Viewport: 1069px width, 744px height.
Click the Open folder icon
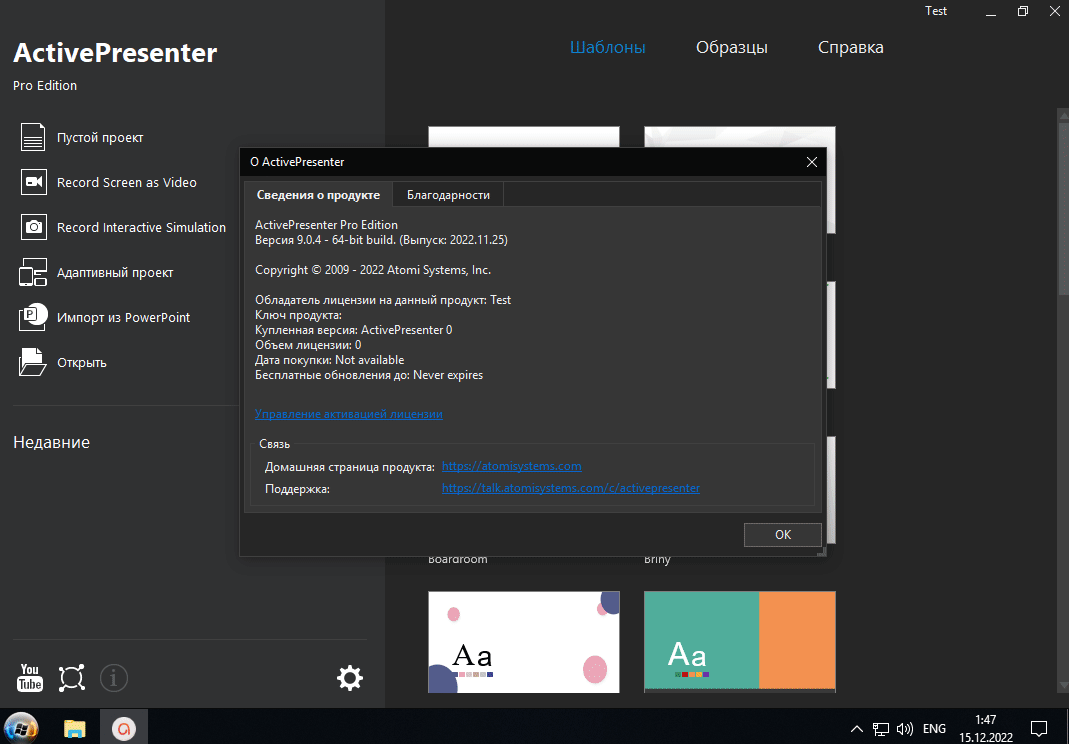pyautogui.click(x=32, y=362)
